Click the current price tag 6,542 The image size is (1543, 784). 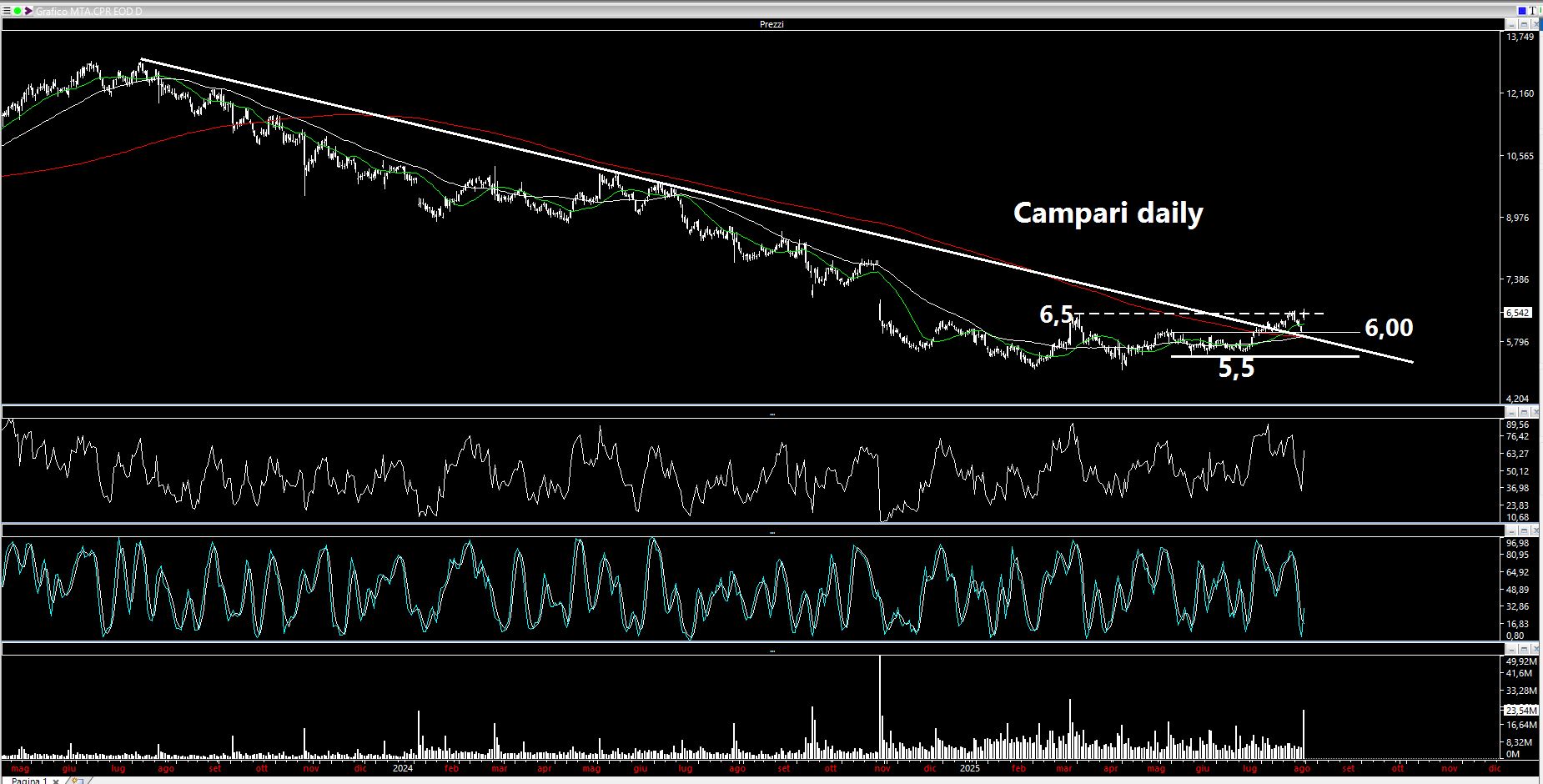[x=1517, y=313]
